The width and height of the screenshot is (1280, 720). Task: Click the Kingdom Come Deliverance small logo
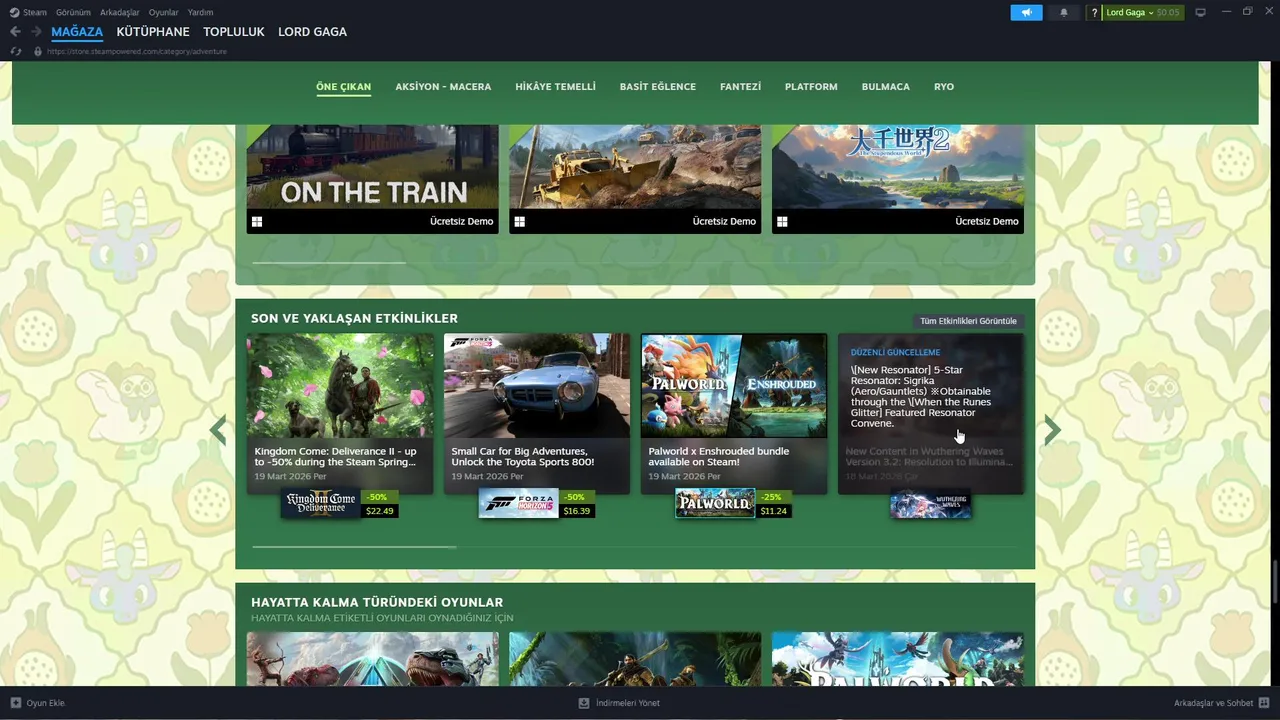point(320,503)
